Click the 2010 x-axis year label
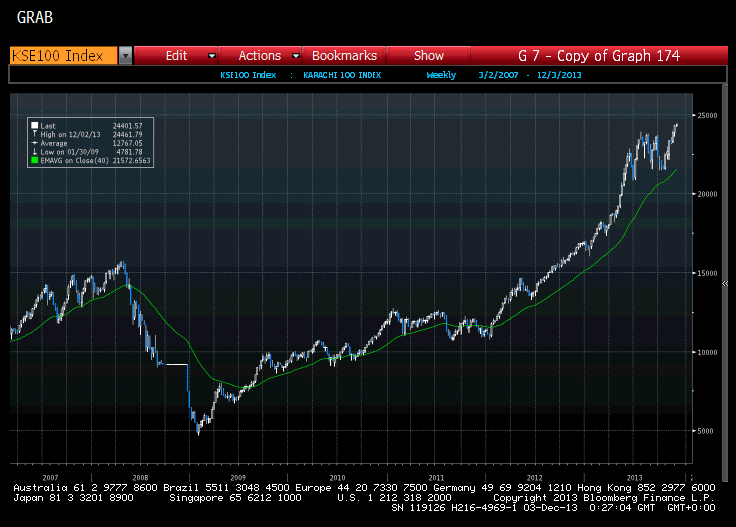 coord(337,478)
